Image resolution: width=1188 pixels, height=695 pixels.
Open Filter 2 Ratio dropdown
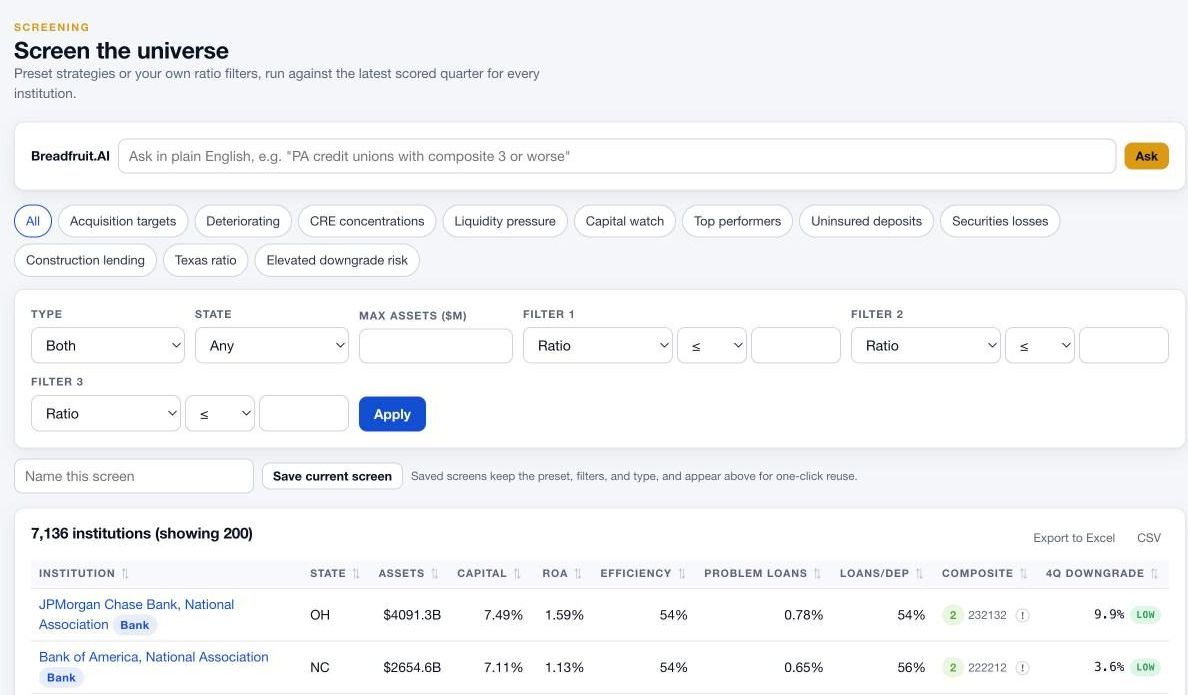925,346
